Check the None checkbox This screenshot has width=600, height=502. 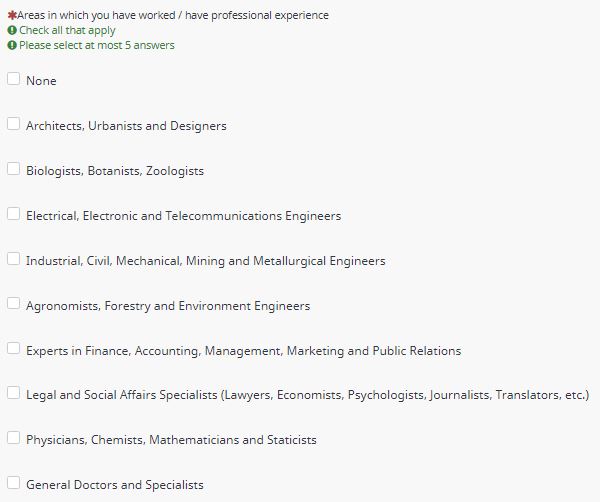[x=13, y=78]
